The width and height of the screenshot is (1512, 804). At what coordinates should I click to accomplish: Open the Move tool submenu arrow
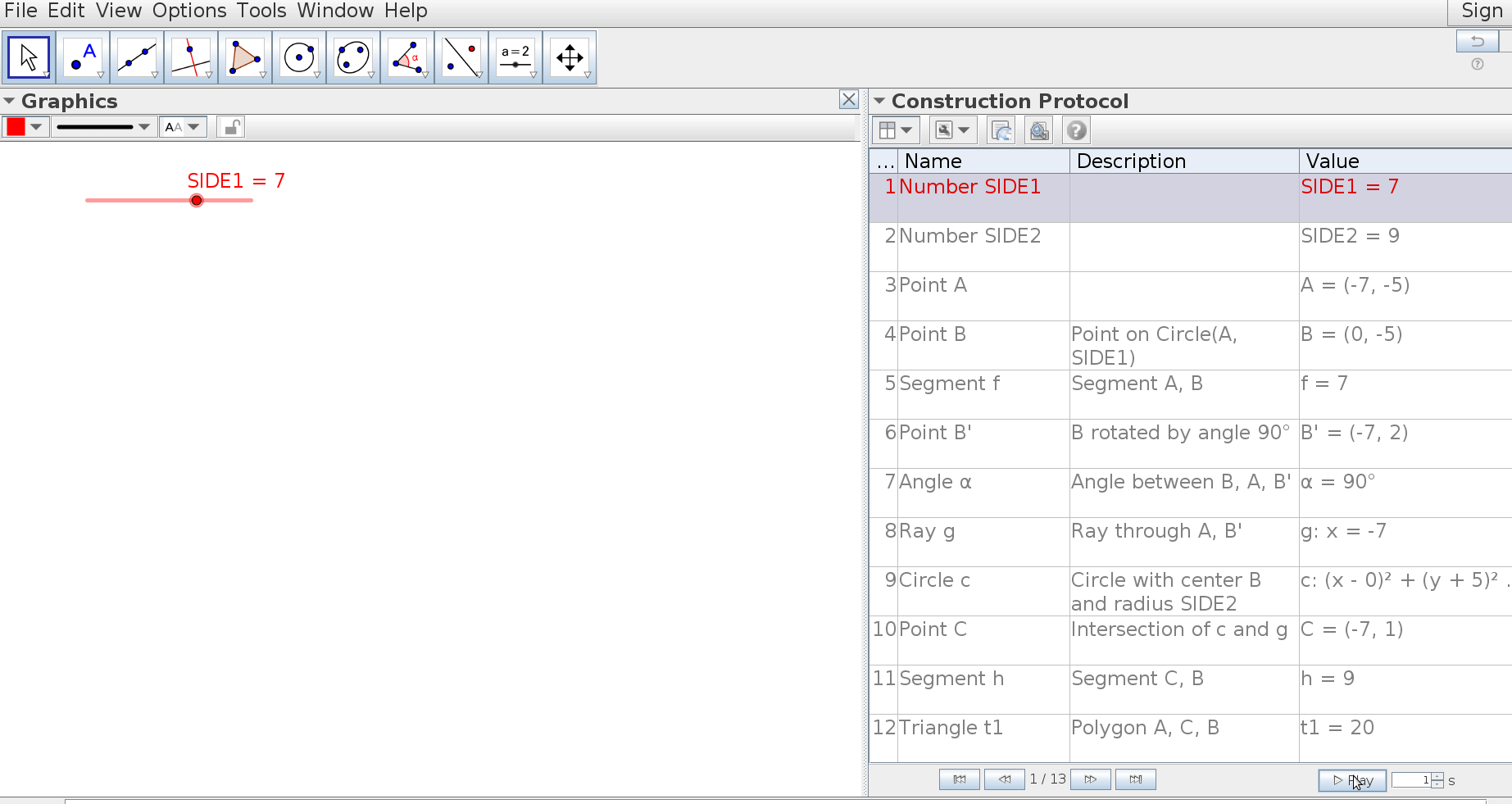point(47,75)
